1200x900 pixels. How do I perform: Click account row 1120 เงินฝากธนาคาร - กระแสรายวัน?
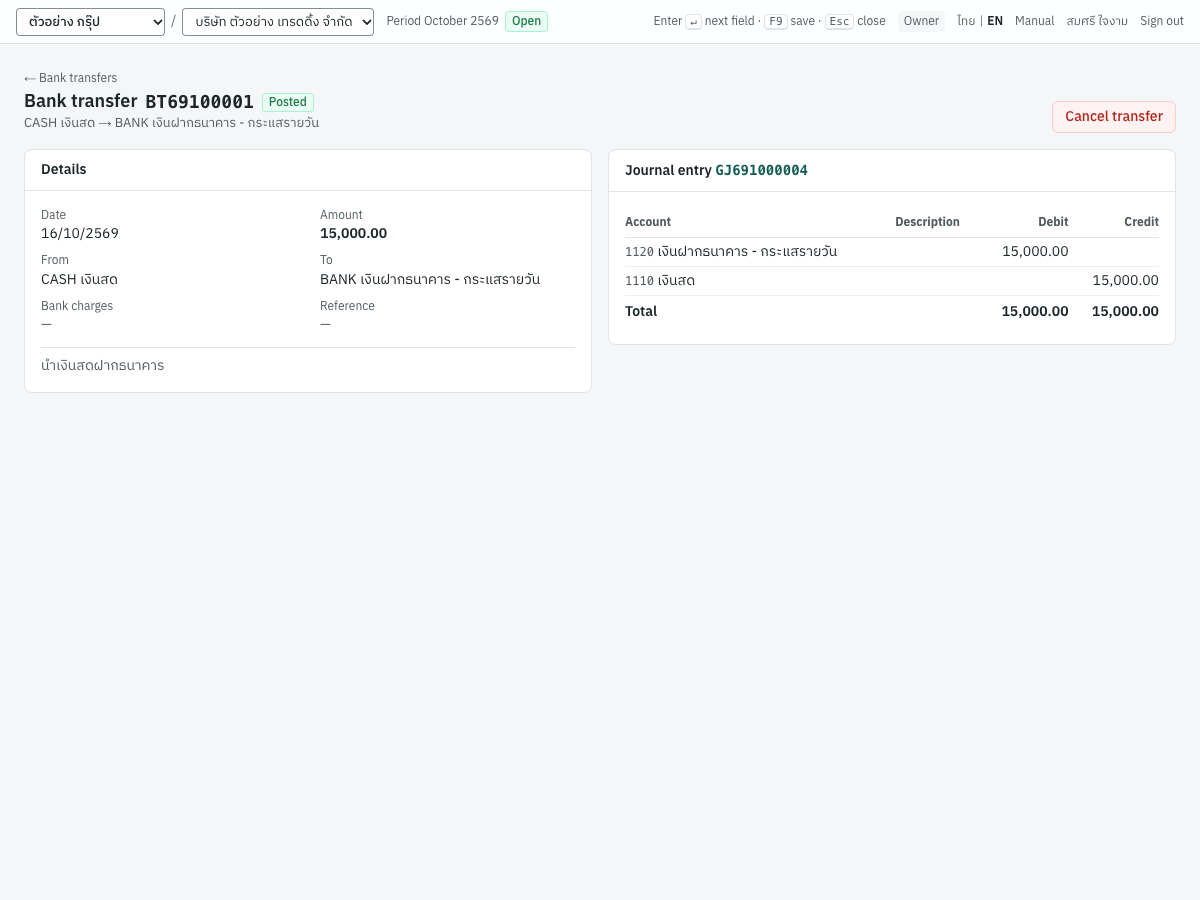(892, 252)
